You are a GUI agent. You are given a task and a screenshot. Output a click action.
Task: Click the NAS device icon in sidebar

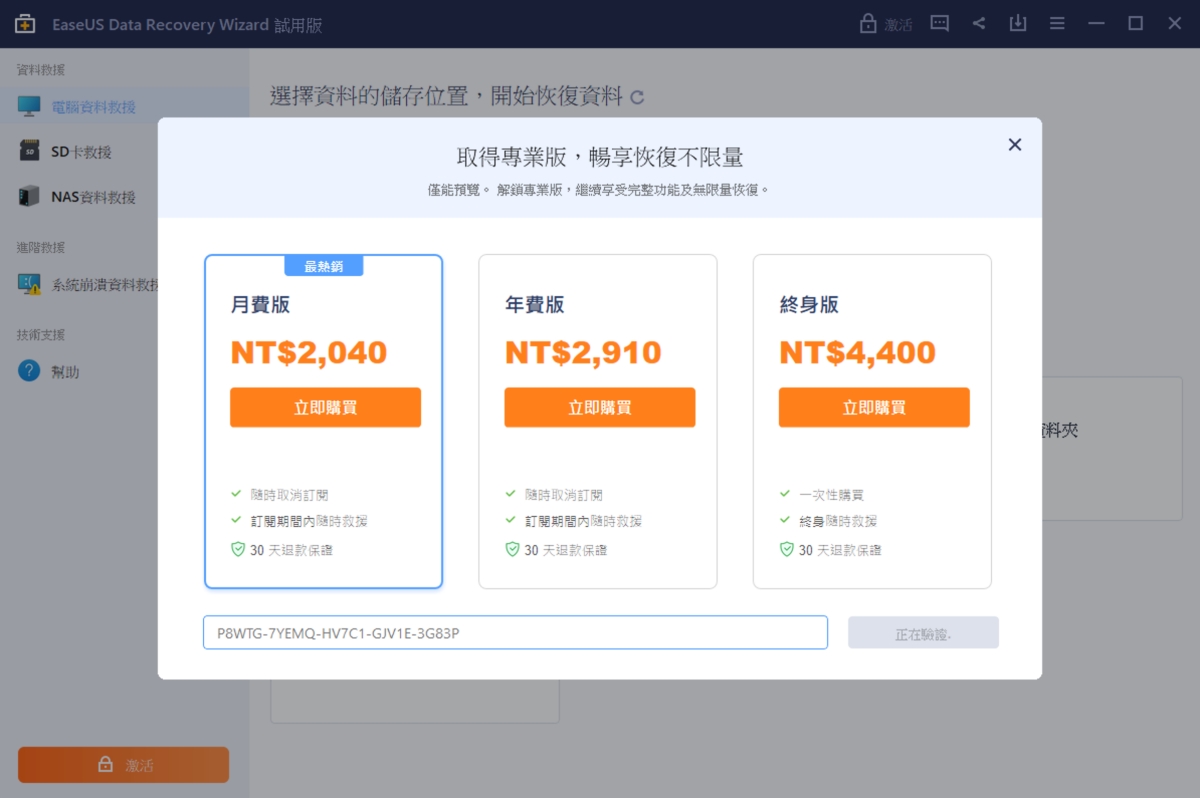(x=29, y=196)
